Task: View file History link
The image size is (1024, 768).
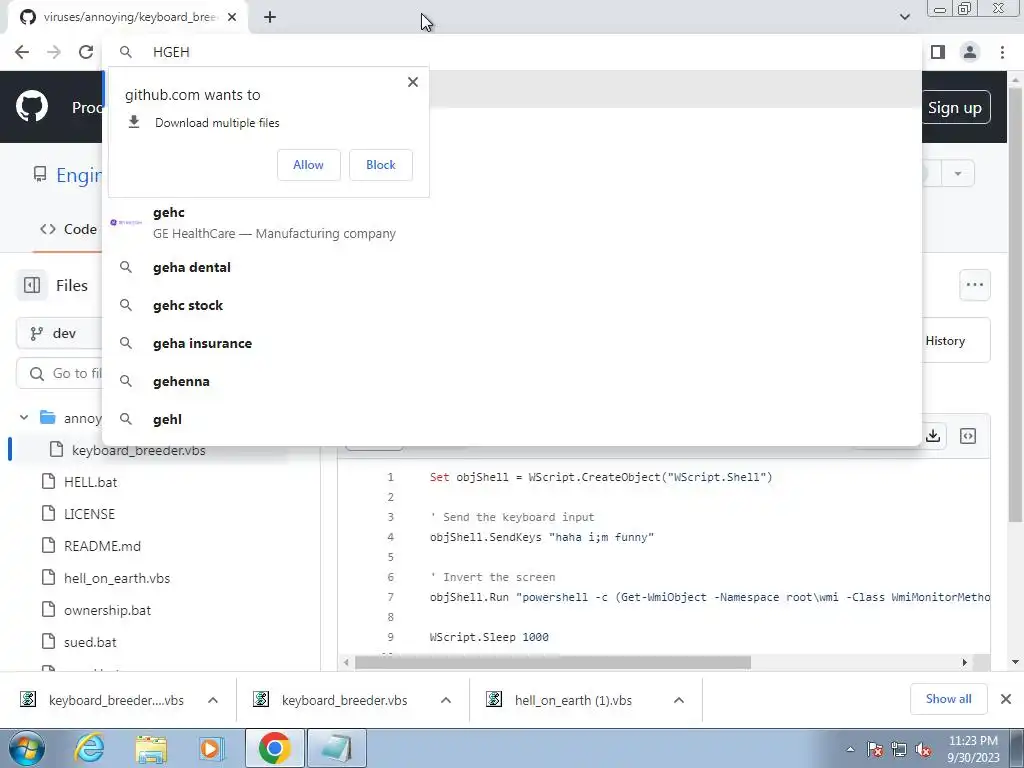Action: 945,341
